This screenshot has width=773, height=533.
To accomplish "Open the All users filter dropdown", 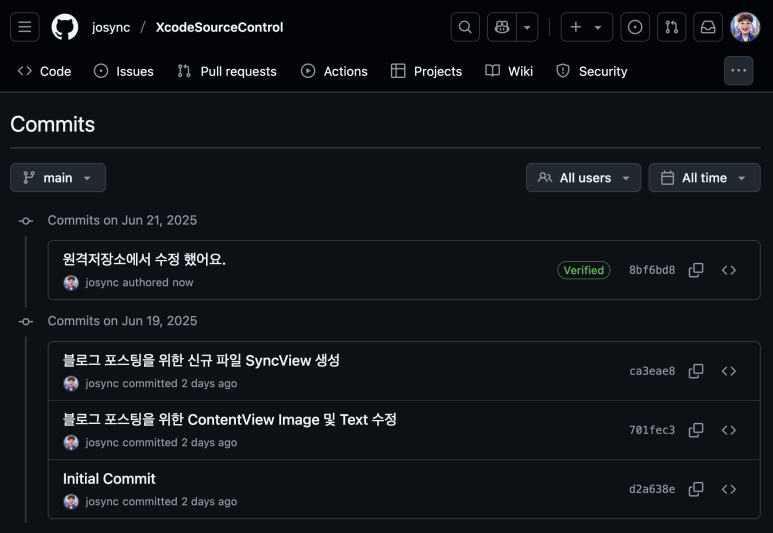I will 584,178.
